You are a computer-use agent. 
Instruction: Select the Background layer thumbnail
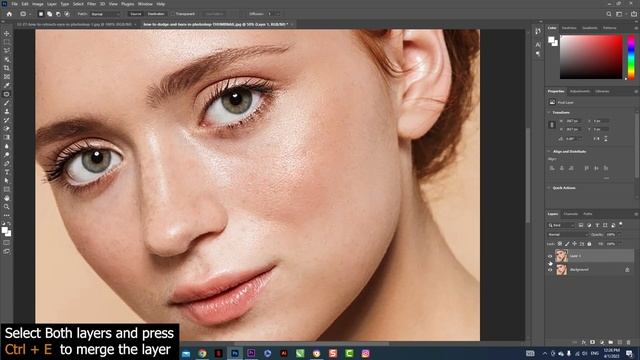562,269
